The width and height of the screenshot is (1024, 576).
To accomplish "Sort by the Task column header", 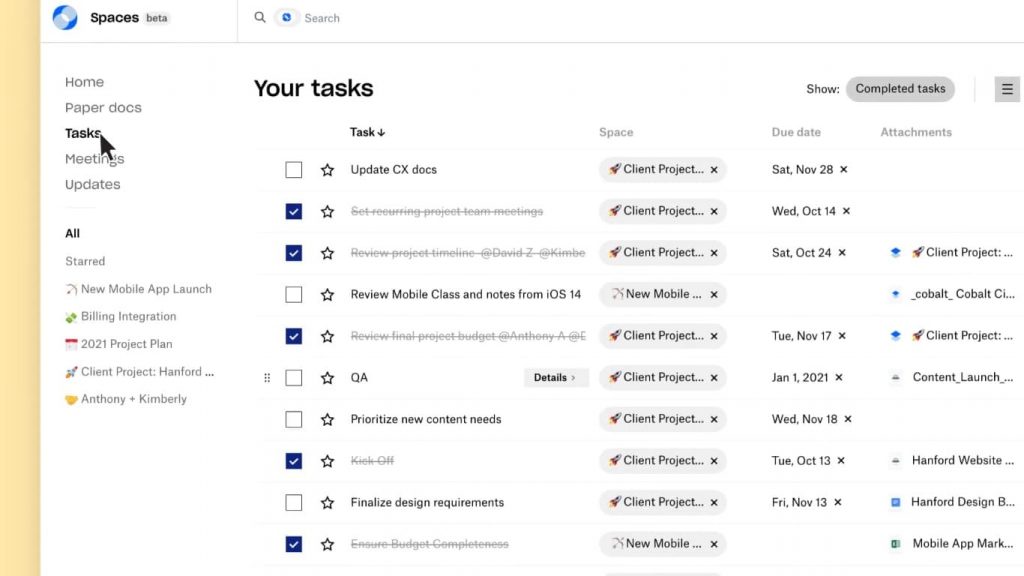I will click(367, 132).
